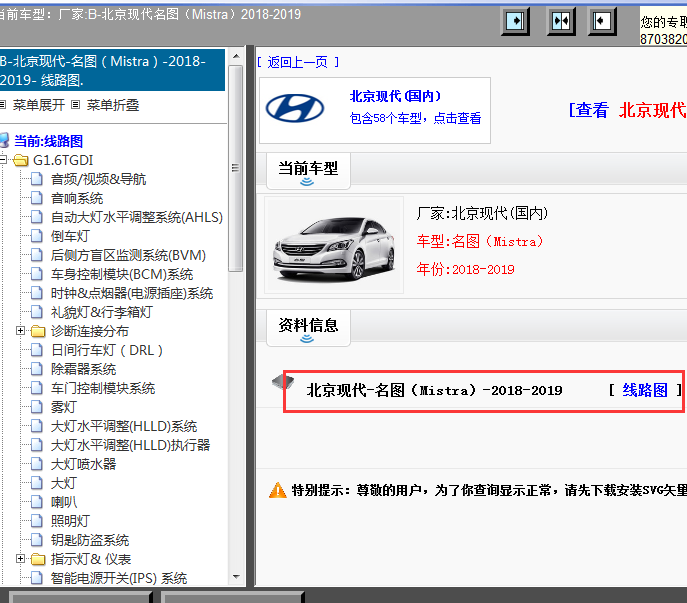Image resolution: width=687 pixels, height=603 pixels.
Task: Open 时钟&点烟器(电源插座)系统 tree item
Action: tap(132, 293)
